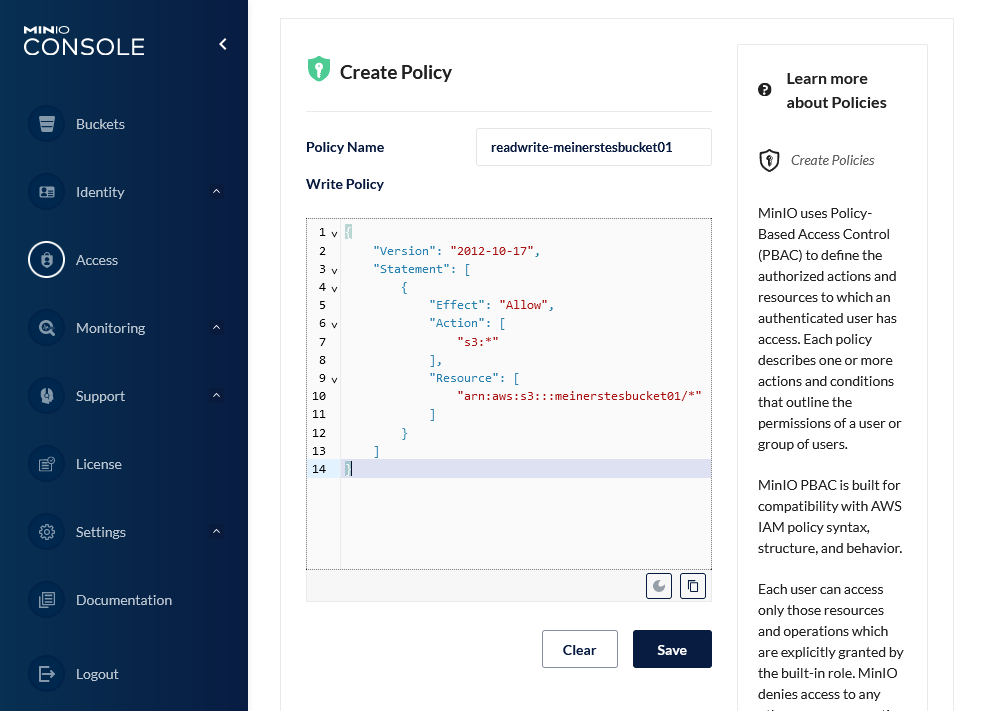The height and width of the screenshot is (711, 983).
Task: Collapse the MinIO Console sidebar
Action: (223, 44)
